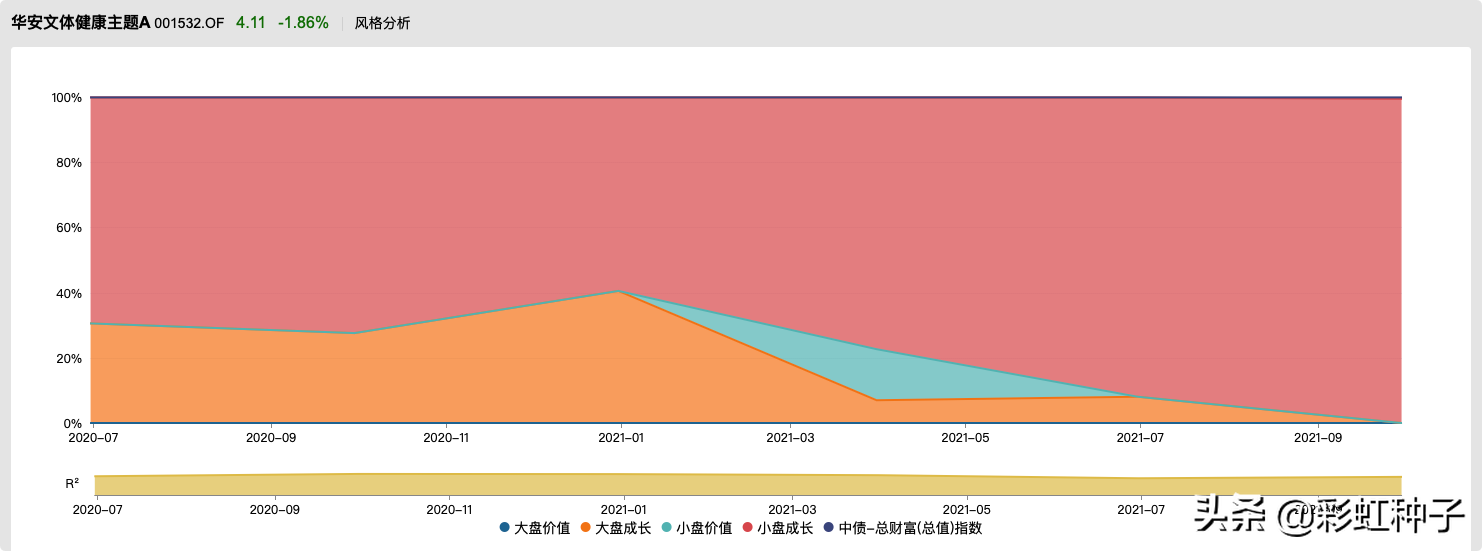Viewport: 1482px width, 551px height.
Task: Click 2021-07 label on main chart axis
Action: [1143, 438]
